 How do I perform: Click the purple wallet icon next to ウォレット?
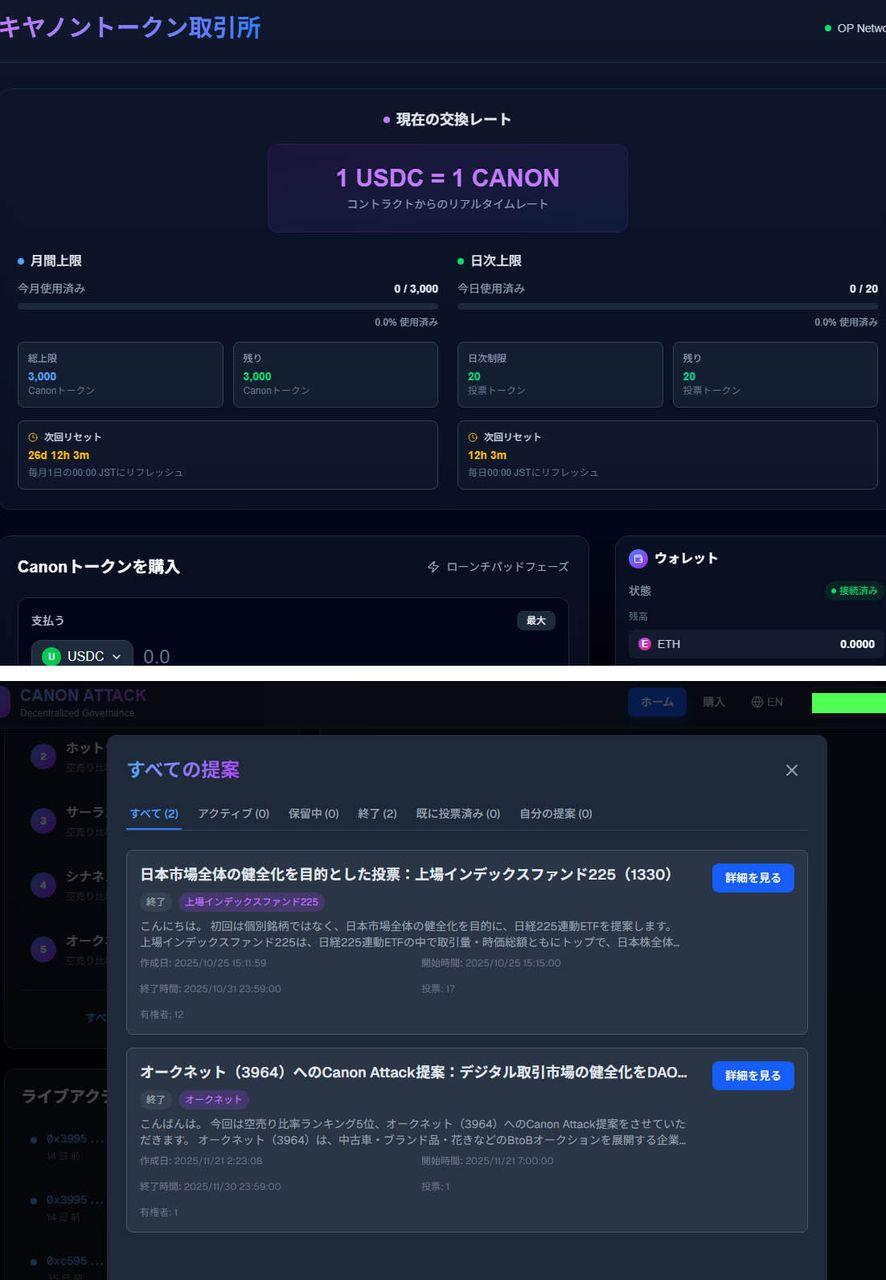click(x=638, y=559)
